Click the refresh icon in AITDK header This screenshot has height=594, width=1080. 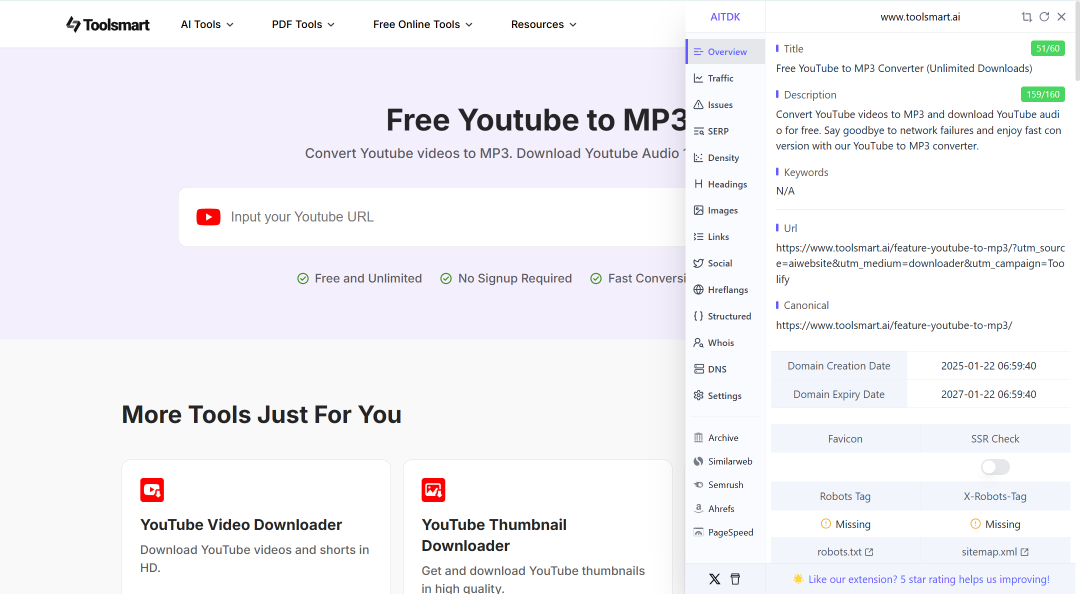[x=1044, y=17]
